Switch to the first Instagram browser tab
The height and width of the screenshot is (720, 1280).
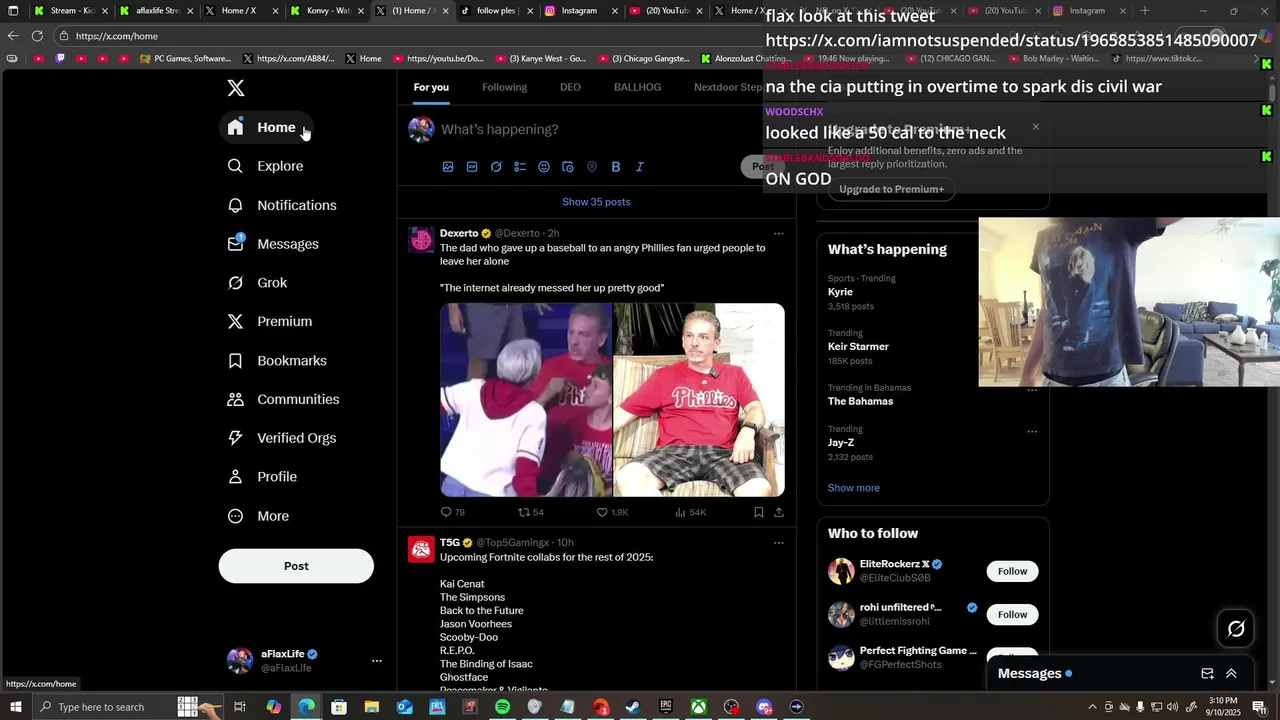coord(579,11)
